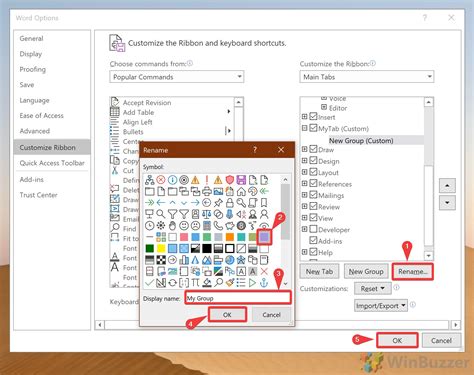
Task: Pick the telephone handset symbol
Action: click(218, 226)
